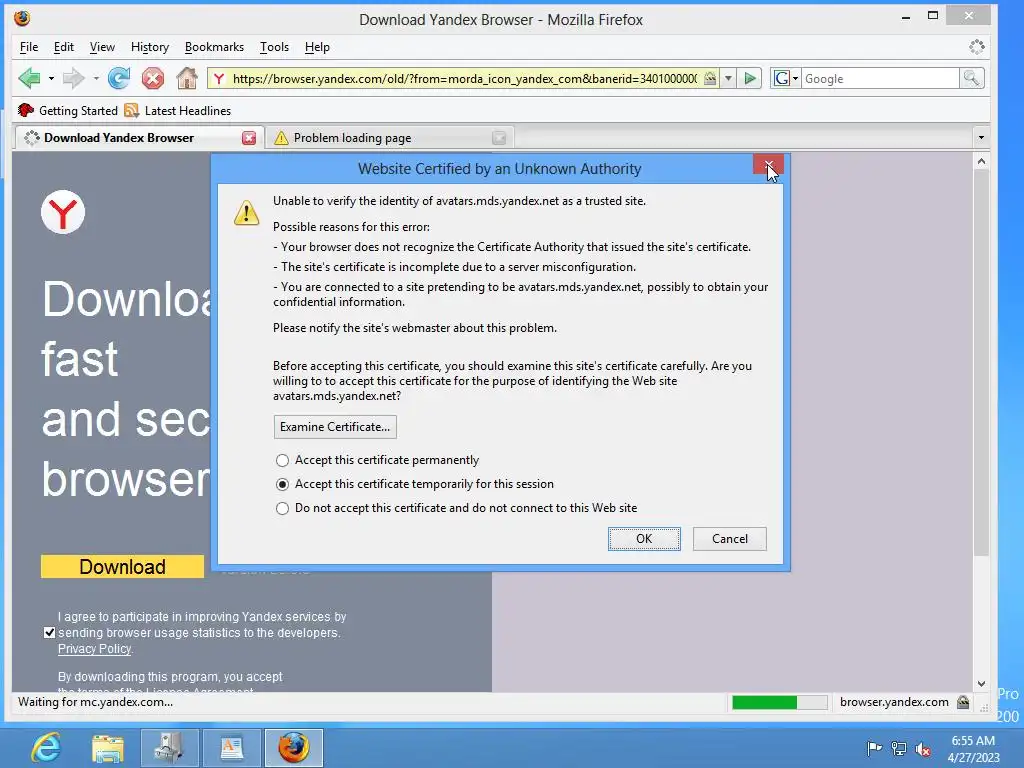Click the network tray icon

(899, 748)
